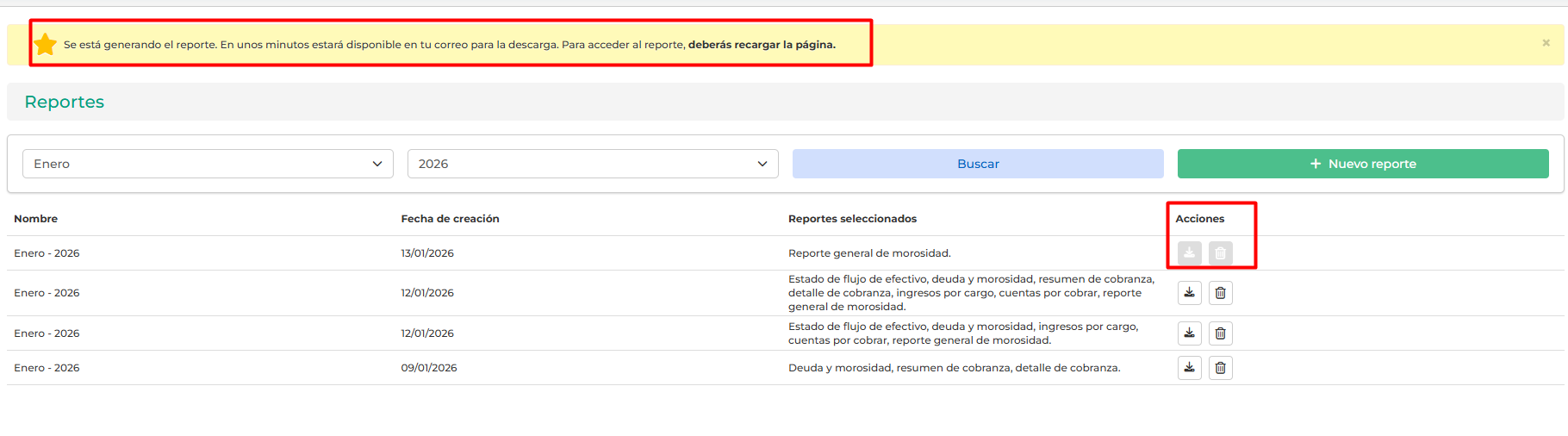Viewport: 1568px width, 436px height.
Task: Dismiss the yellow report-generating notification
Action: pyautogui.click(x=1546, y=43)
